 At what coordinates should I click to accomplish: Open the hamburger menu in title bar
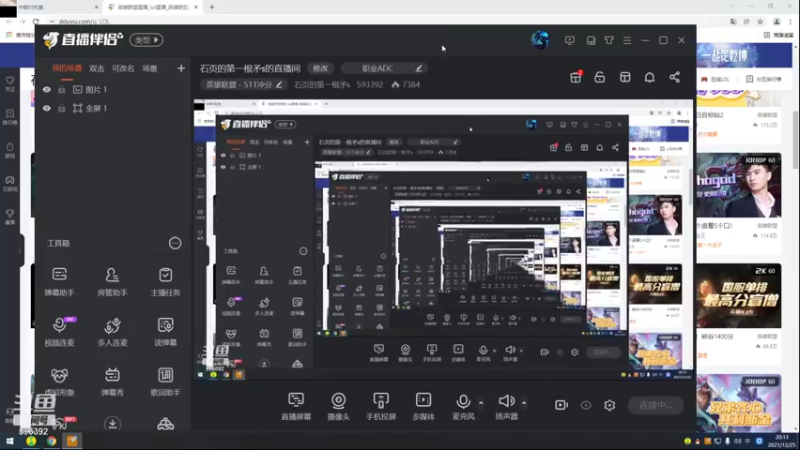pyautogui.click(x=627, y=40)
